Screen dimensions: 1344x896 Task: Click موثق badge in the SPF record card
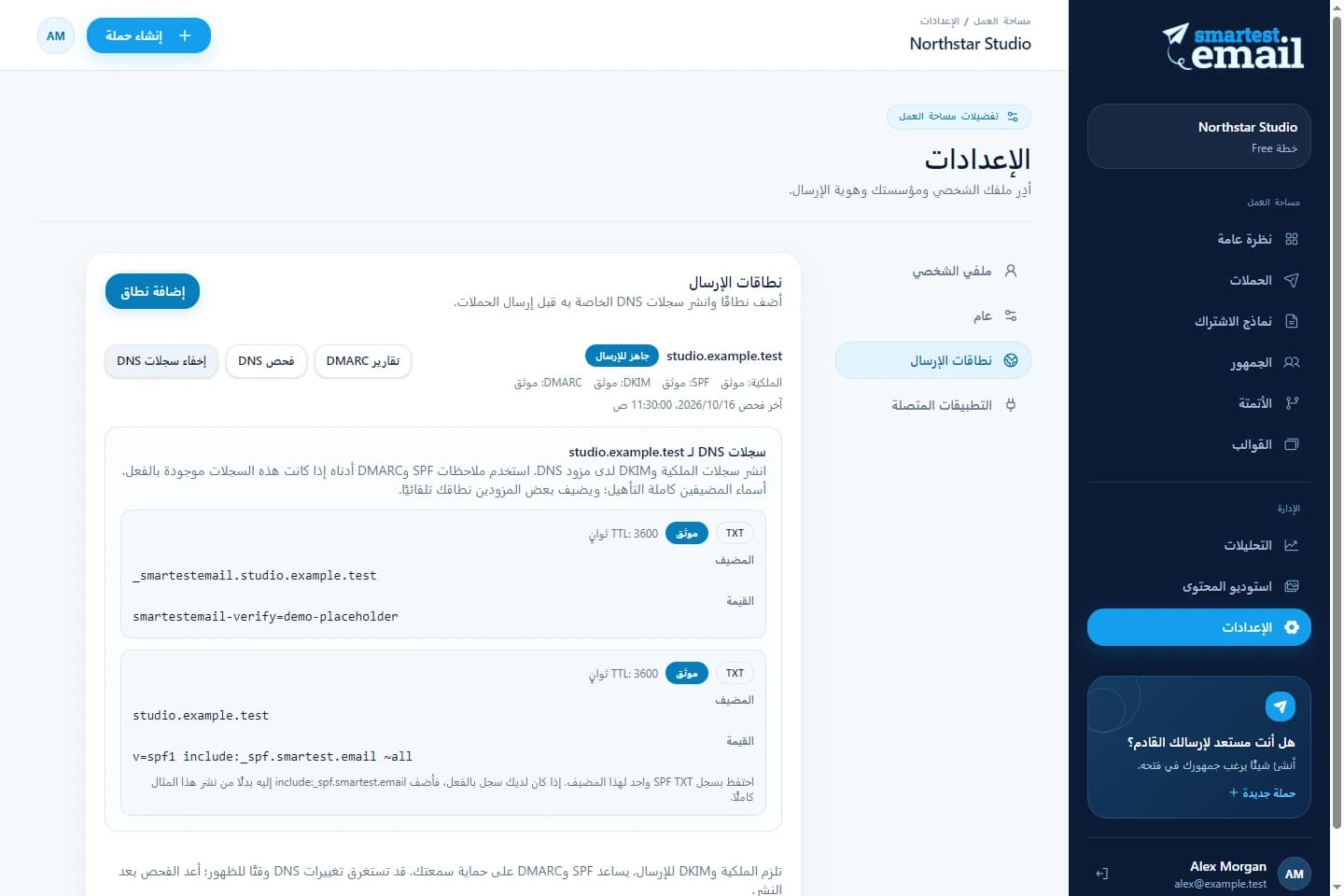(x=687, y=673)
